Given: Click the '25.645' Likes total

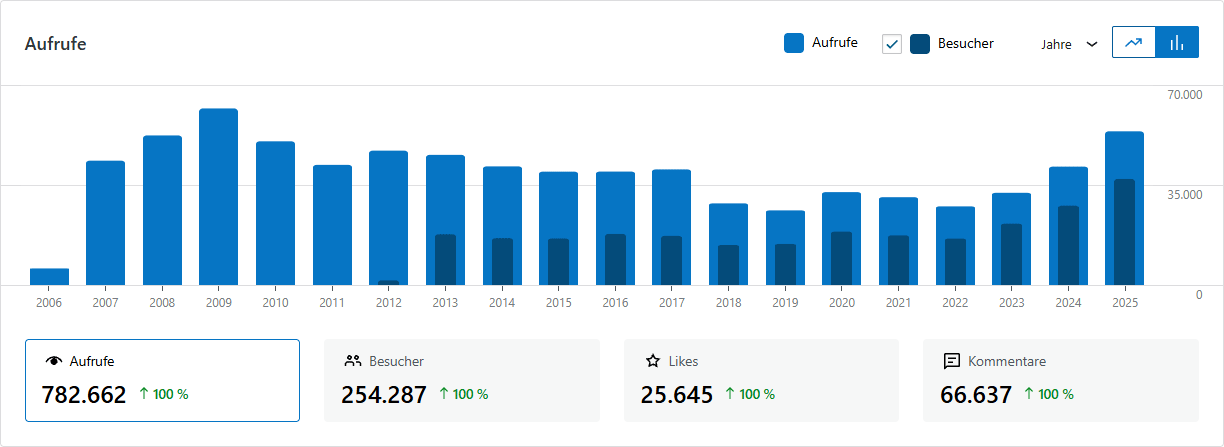Looking at the screenshot, I should (677, 395).
